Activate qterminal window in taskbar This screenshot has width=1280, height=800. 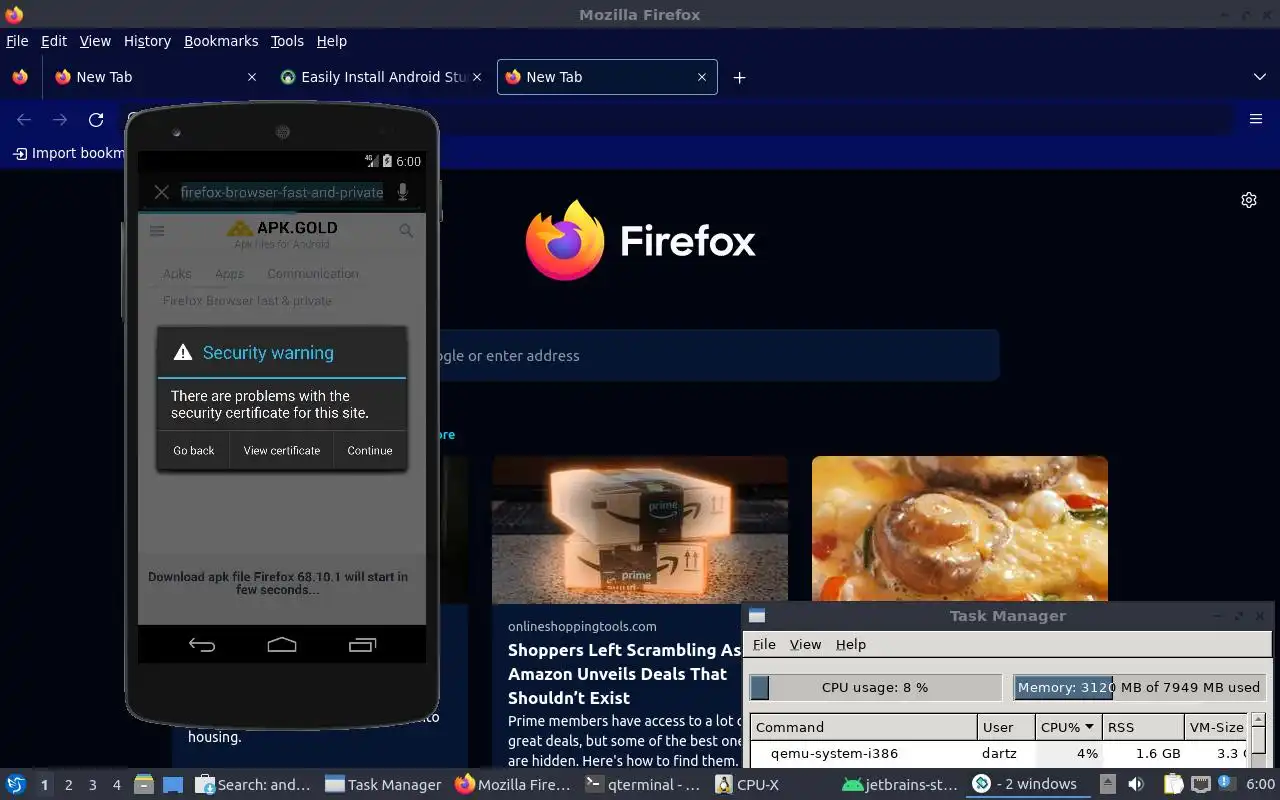click(x=644, y=784)
